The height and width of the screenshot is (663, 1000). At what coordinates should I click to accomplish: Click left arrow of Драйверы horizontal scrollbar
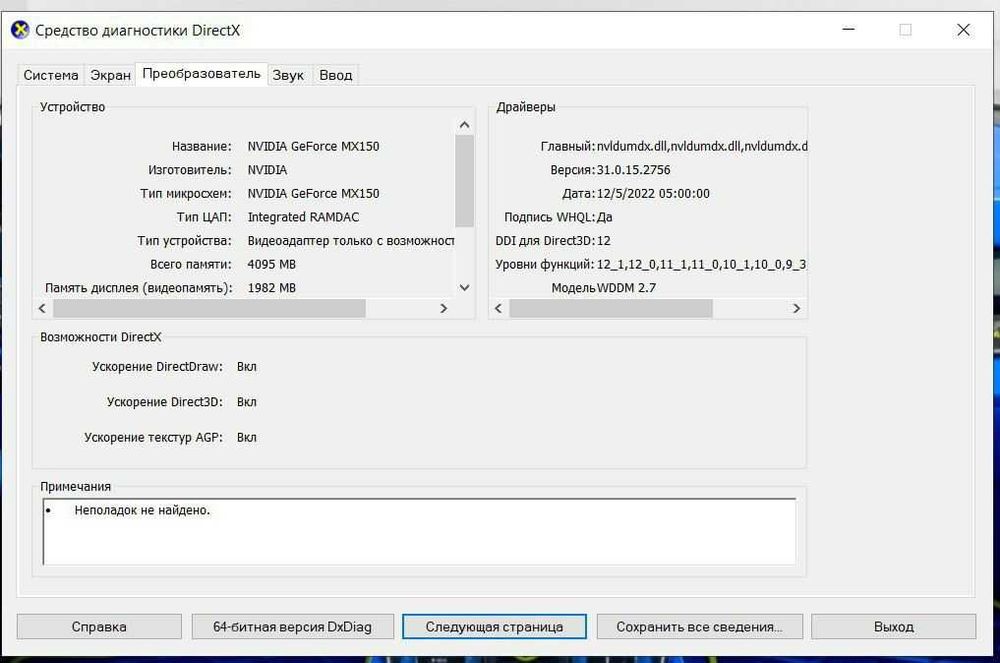(x=498, y=309)
